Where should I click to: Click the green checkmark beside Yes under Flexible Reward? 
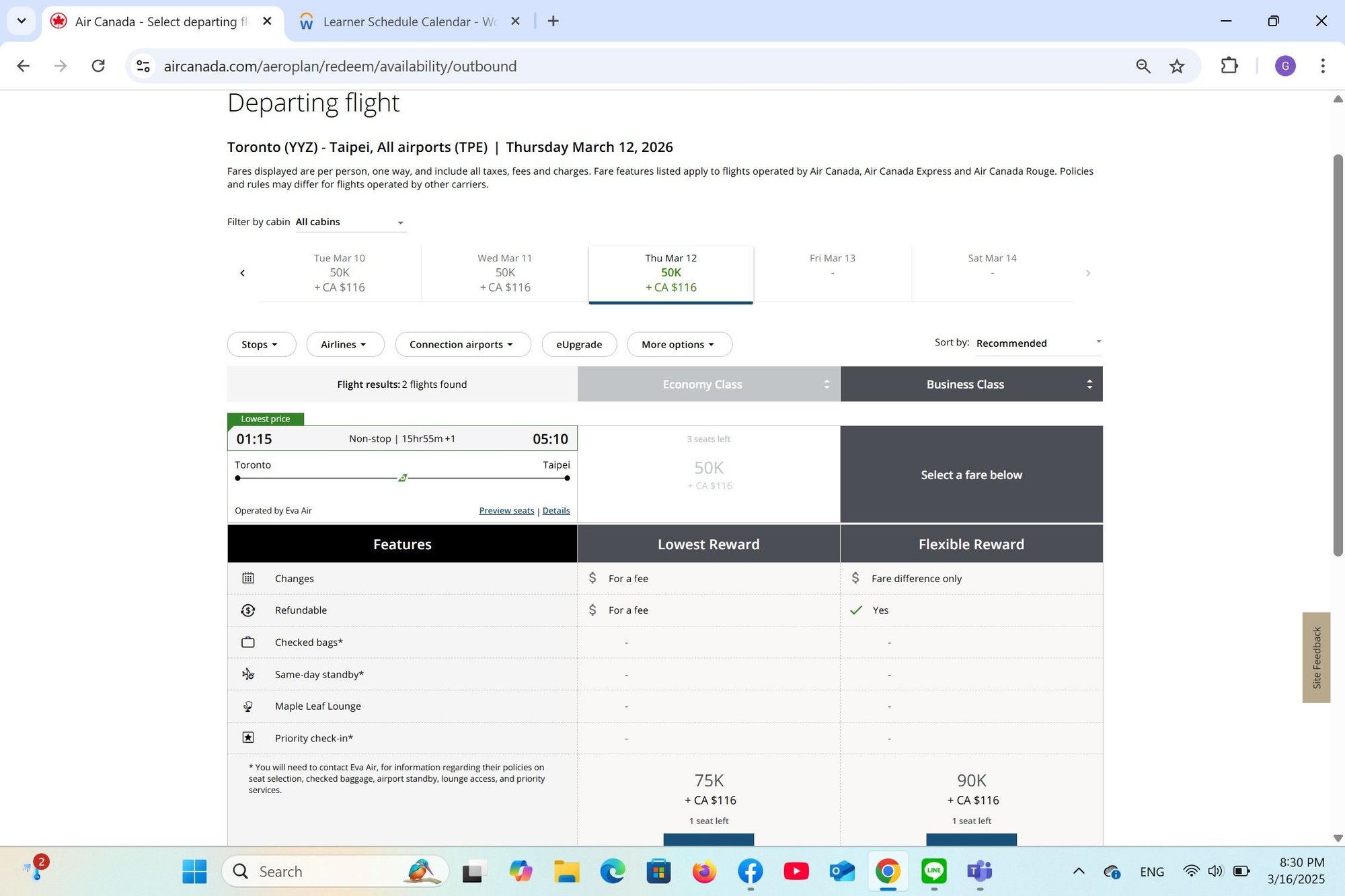855,610
